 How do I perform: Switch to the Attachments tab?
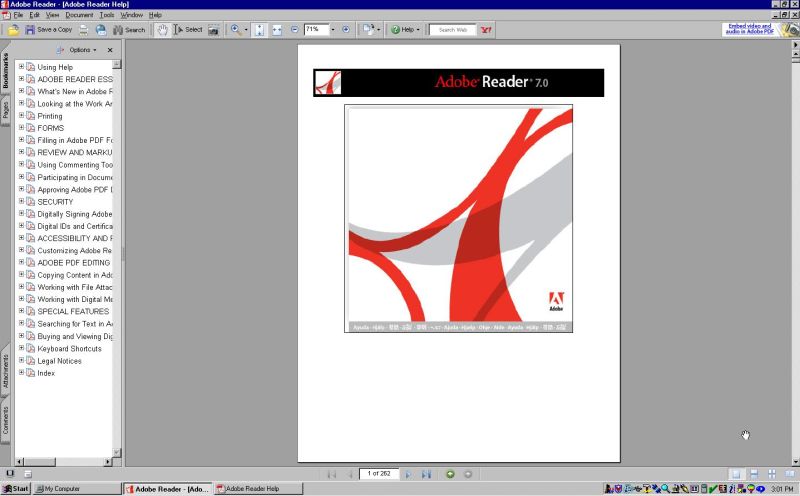[x=6, y=371]
